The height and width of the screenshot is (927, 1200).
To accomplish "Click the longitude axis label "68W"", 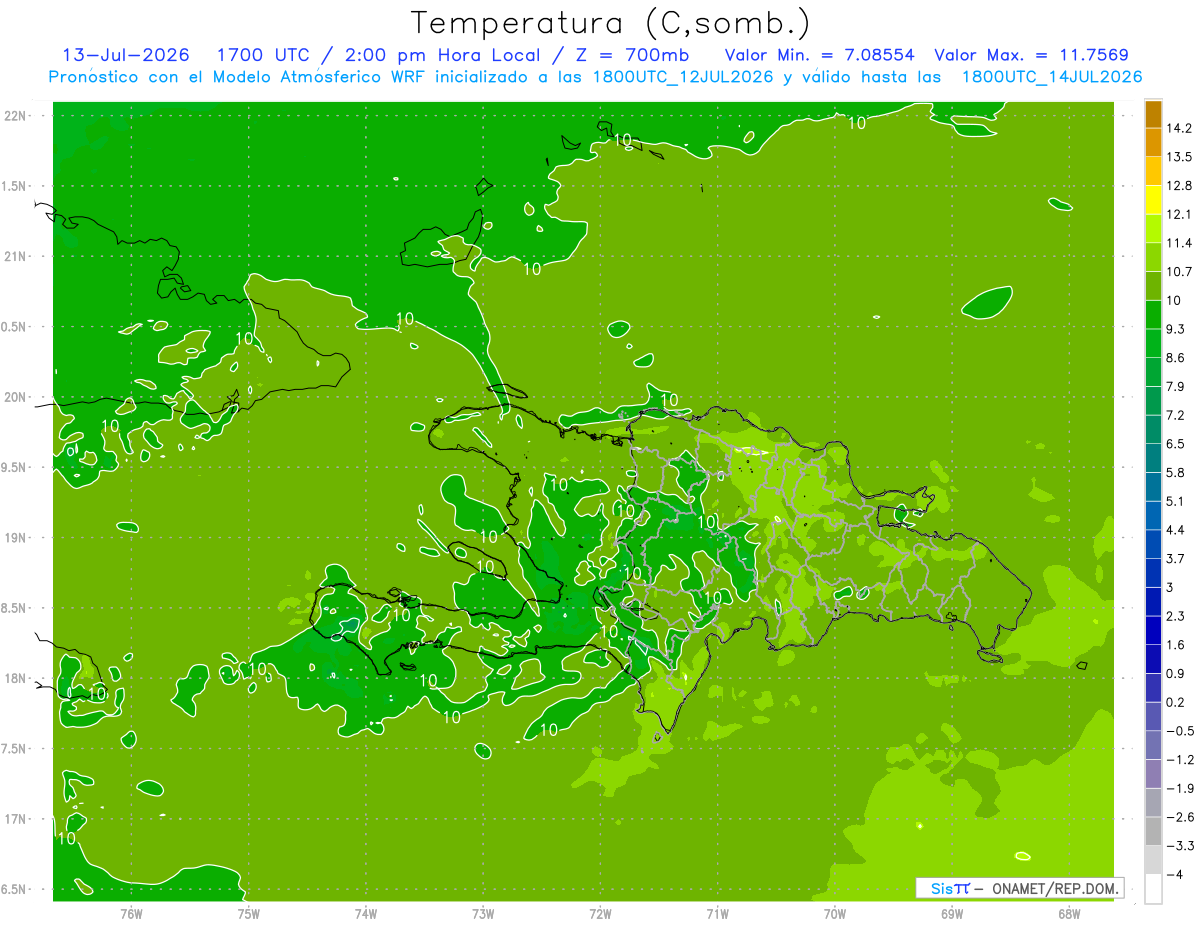I will [1069, 914].
